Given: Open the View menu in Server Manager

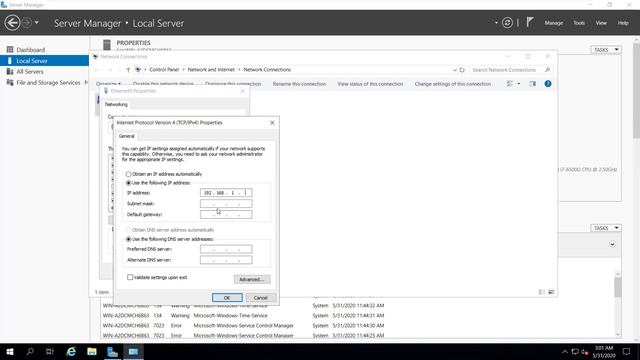Looking at the screenshot, I should pyautogui.click(x=601, y=23).
